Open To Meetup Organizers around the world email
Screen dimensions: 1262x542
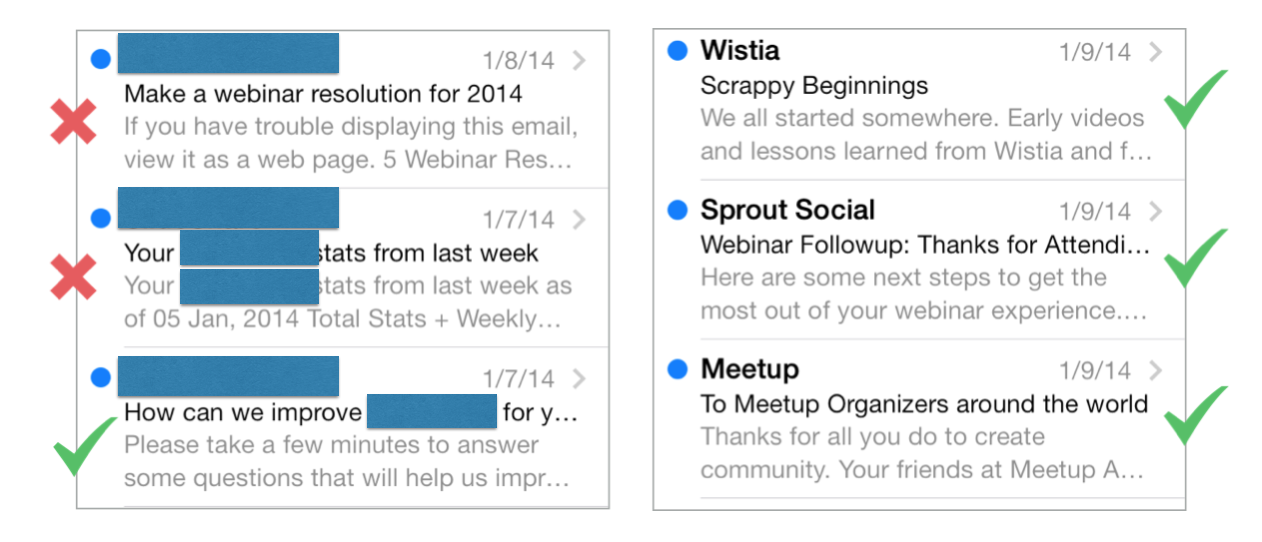(x=924, y=404)
